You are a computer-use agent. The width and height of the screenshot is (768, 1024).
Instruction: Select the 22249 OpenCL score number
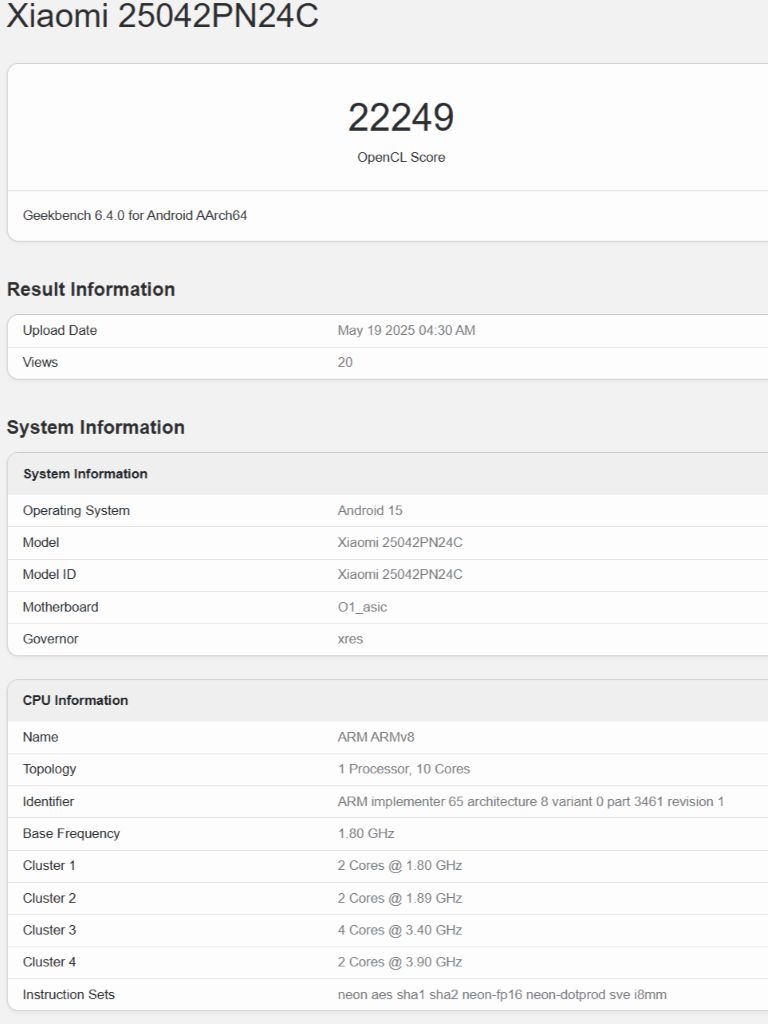[x=401, y=118]
